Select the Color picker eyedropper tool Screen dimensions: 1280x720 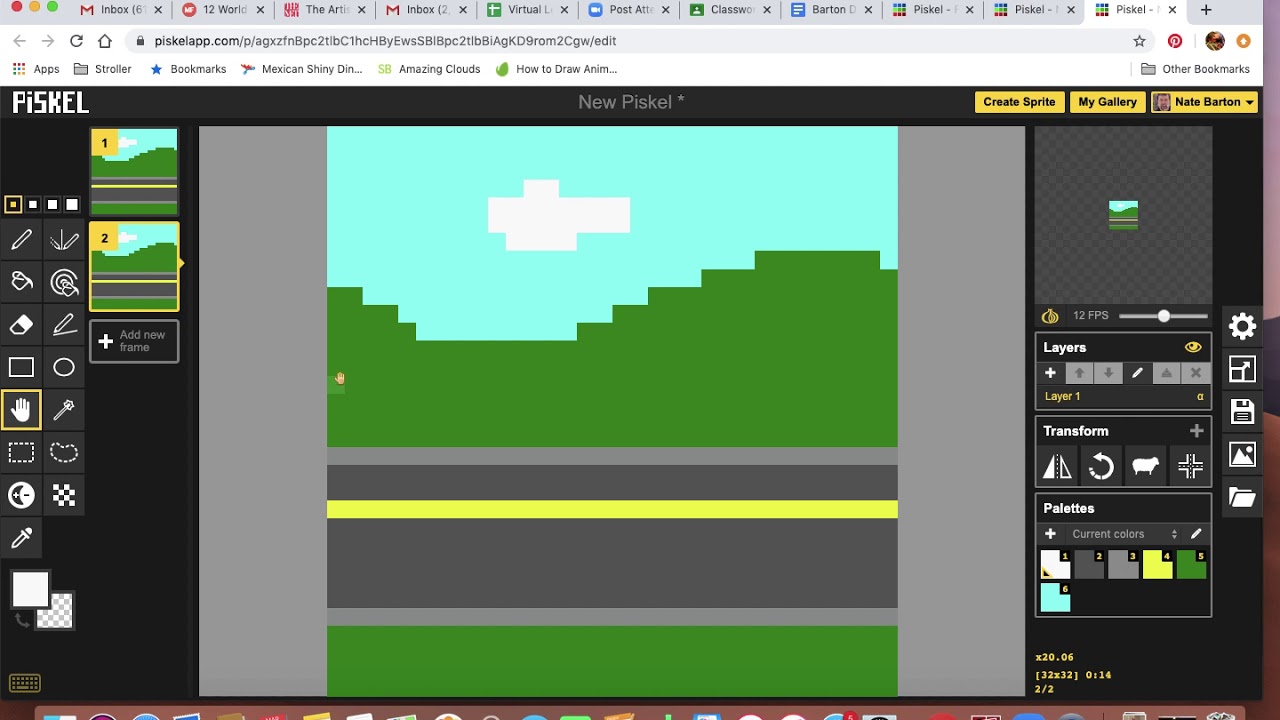pos(21,538)
